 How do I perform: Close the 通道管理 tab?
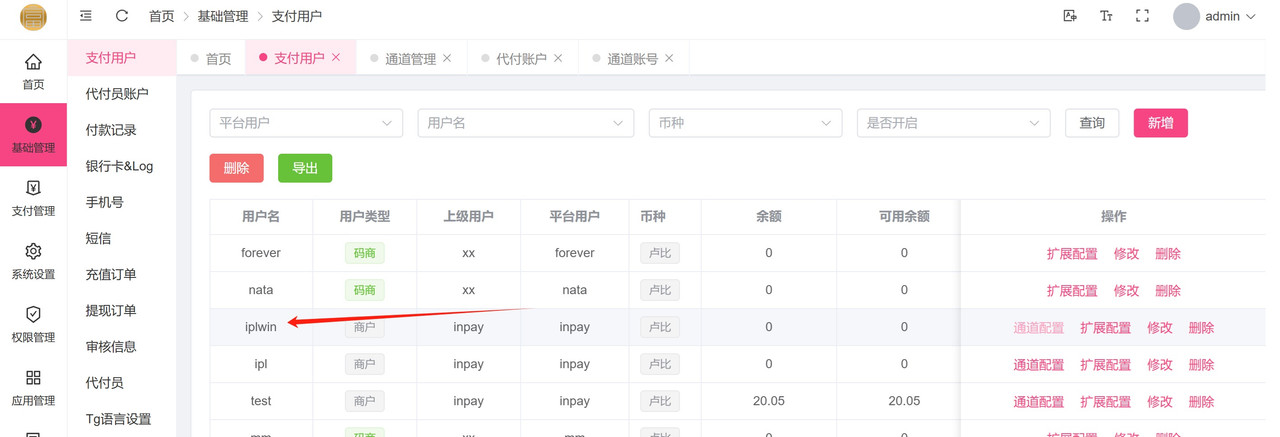[x=447, y=58]
